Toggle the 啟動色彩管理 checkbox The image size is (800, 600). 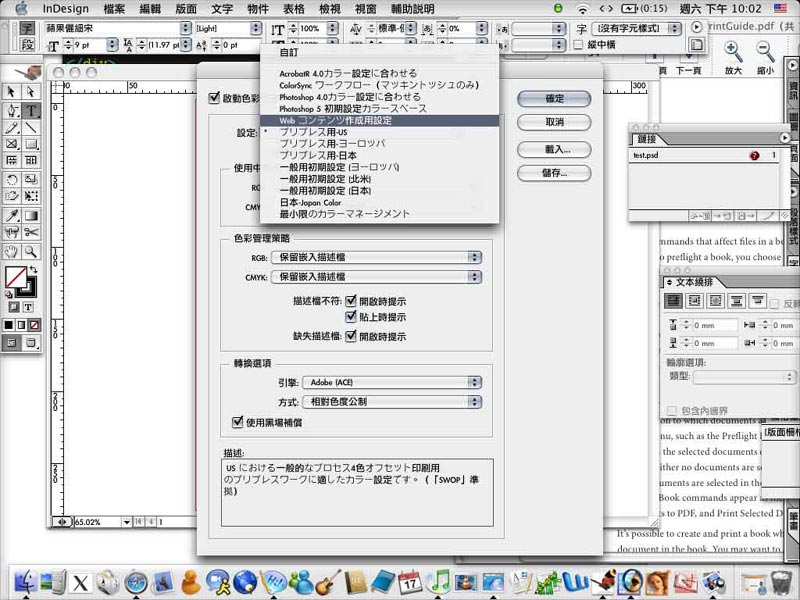click(214, 98)
